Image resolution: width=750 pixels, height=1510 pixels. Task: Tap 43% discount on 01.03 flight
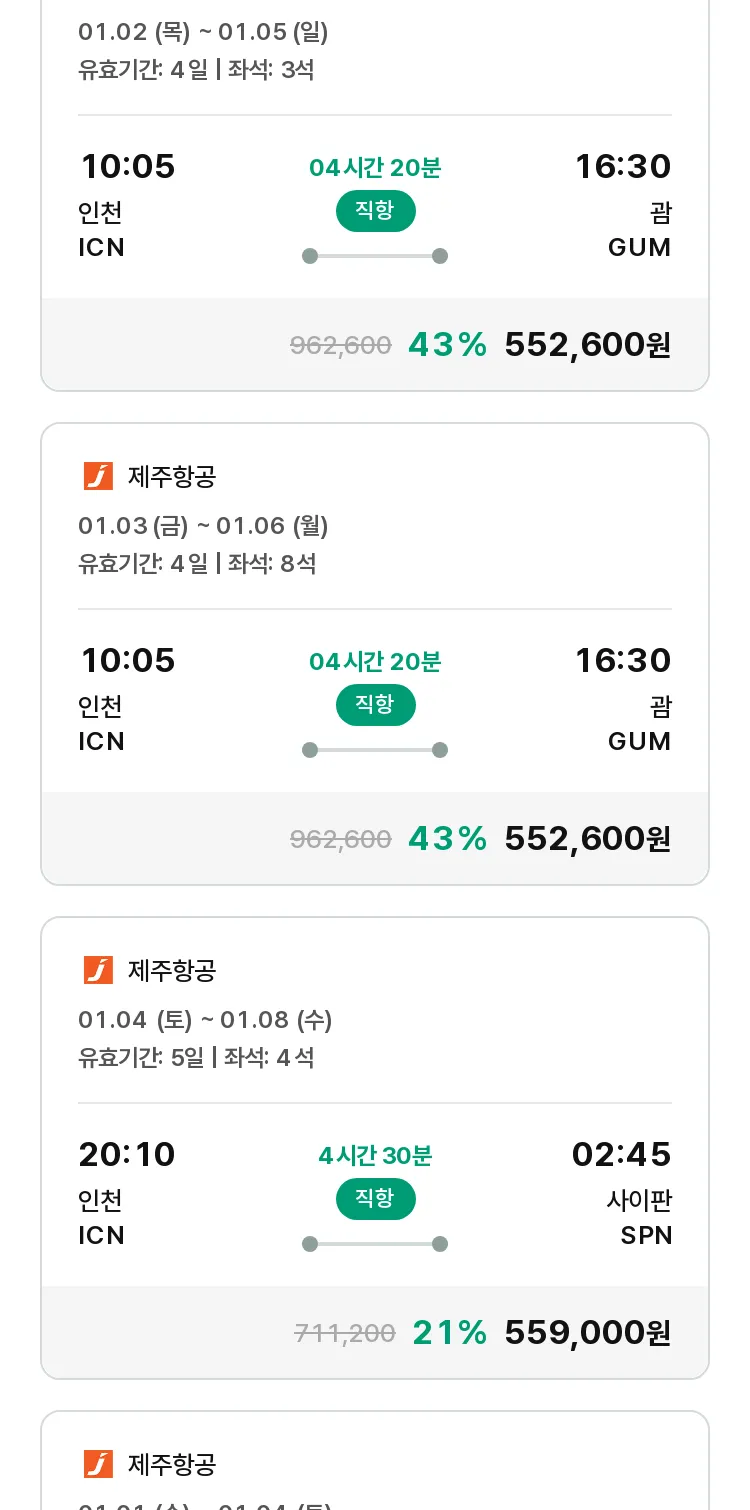[x=447, y=839]
